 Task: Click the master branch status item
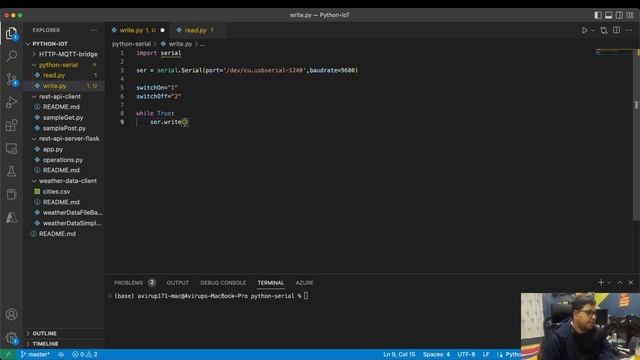pyautogui.click(x=35, y=354)
